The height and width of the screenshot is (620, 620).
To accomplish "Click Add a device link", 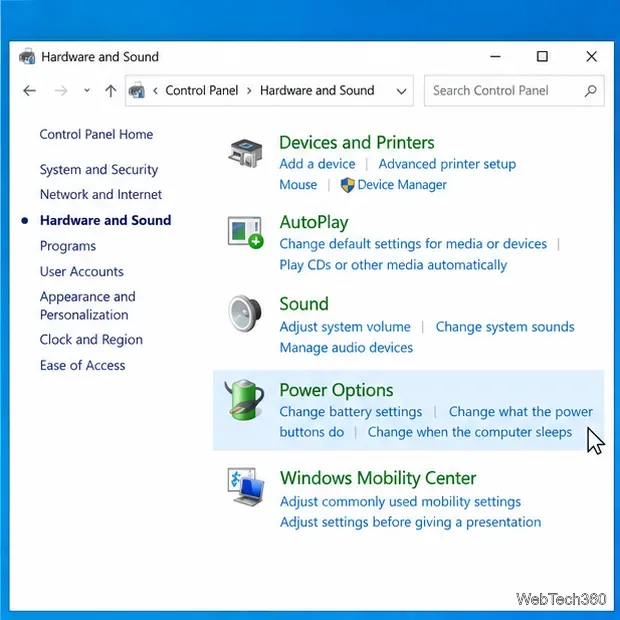I will click(x=317, y=164).
